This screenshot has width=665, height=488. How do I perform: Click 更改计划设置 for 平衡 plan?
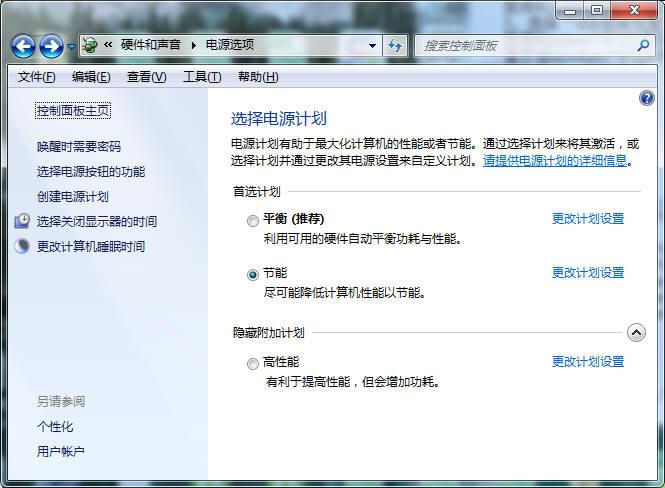(588, 219)
